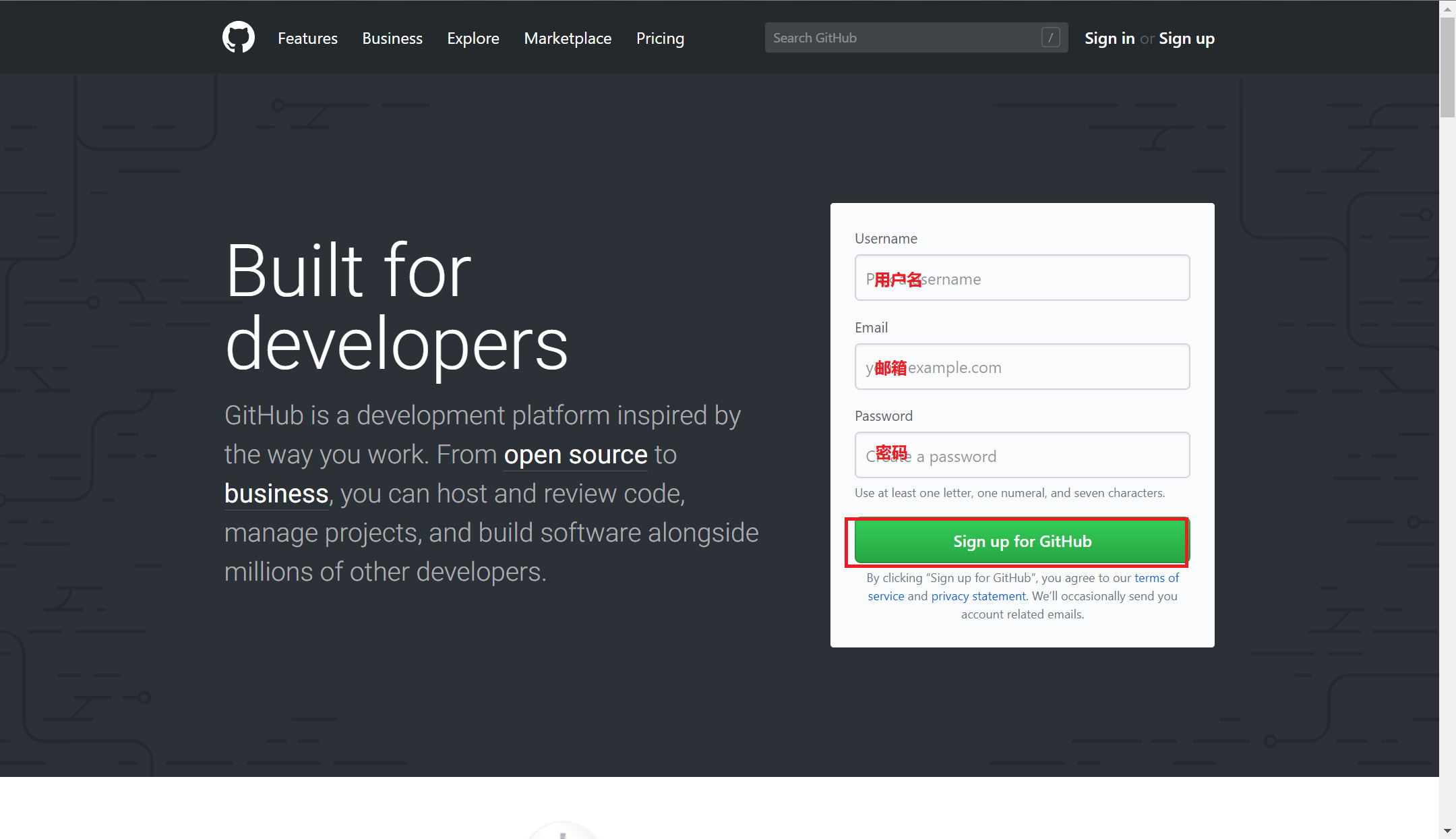
Task: Open the Business page
Action: (x=392, y=38)
